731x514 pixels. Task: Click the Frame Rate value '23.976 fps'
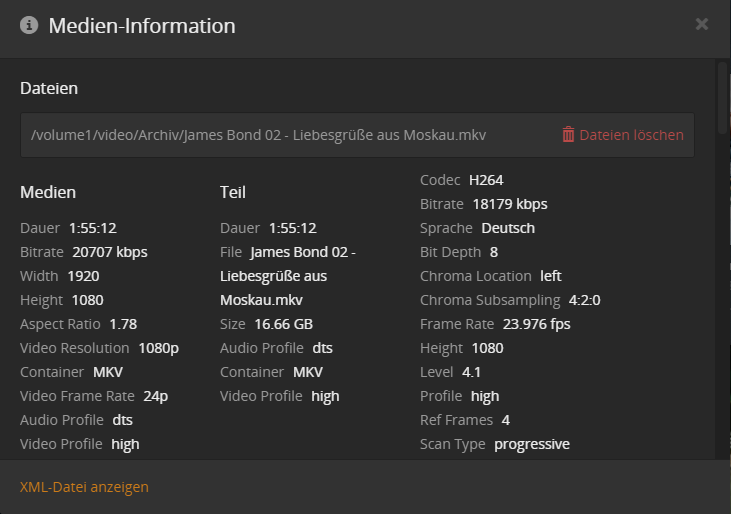tap(537, 324)
